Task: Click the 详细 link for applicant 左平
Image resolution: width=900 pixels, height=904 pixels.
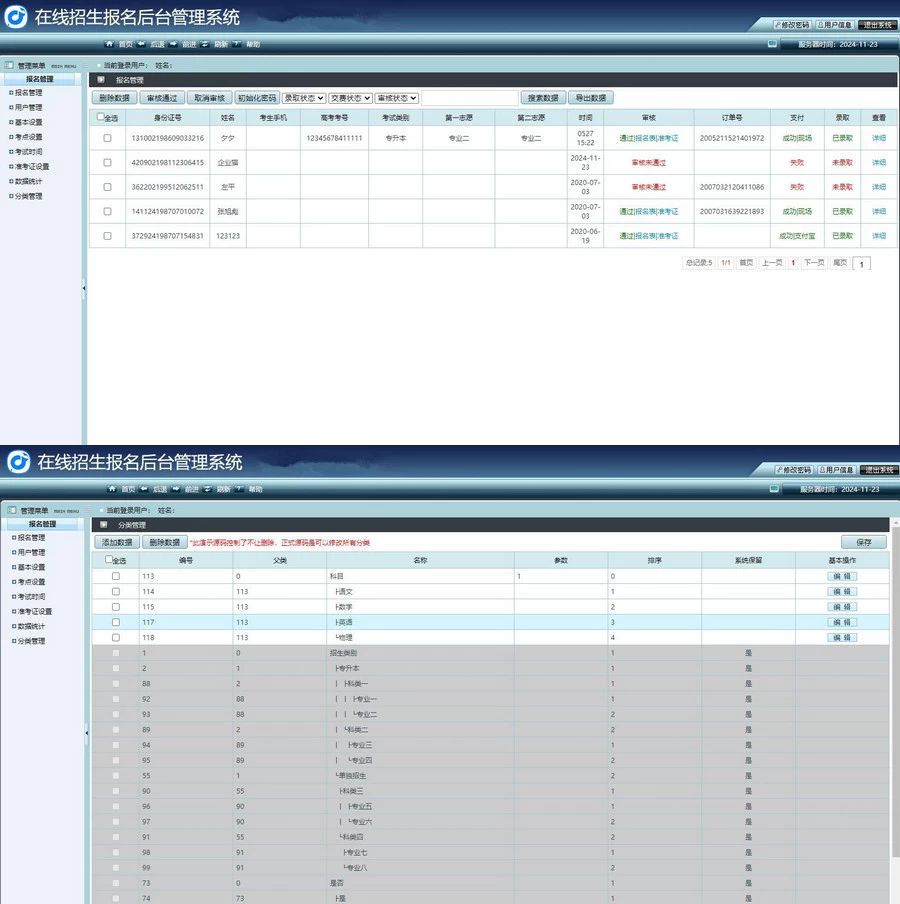Action: click(x=878, y=187)
